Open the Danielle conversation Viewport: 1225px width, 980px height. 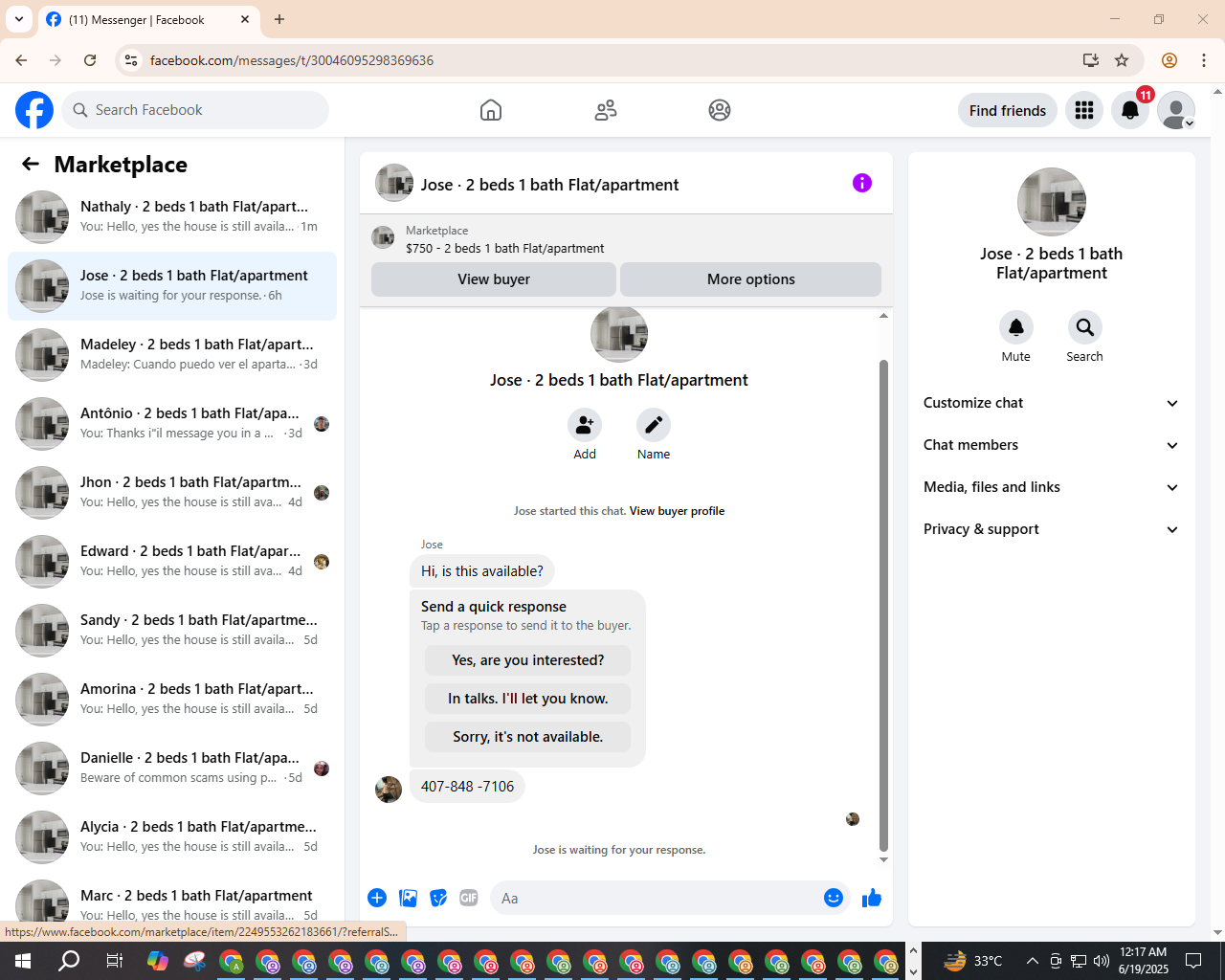(x=172, y=768)
